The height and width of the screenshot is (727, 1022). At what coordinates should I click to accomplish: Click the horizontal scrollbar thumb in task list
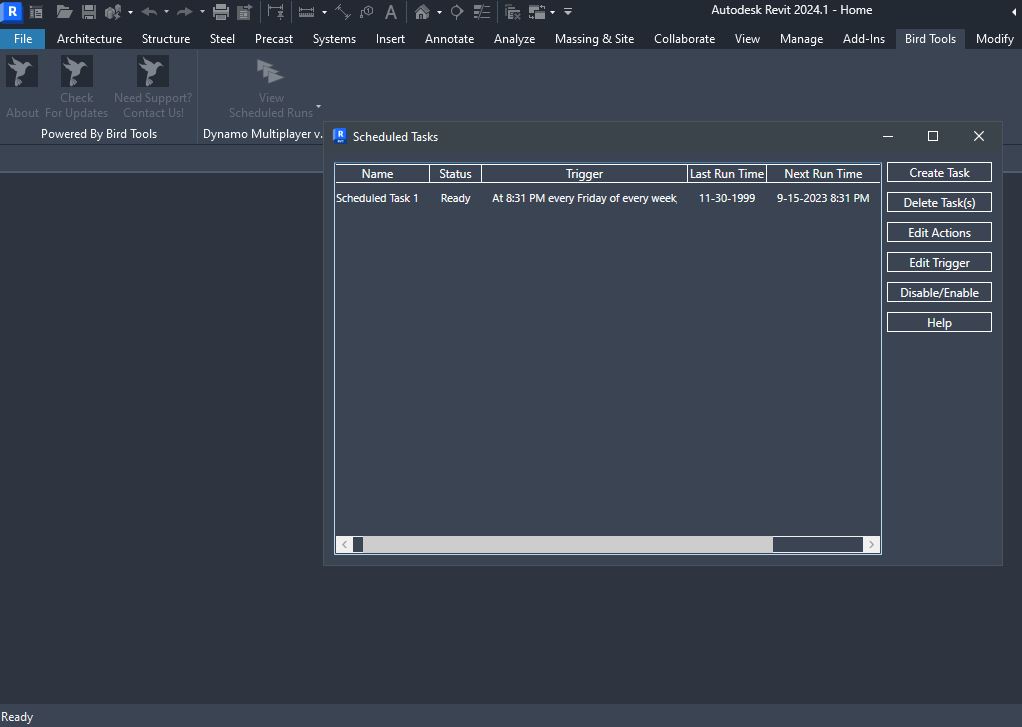568,544
